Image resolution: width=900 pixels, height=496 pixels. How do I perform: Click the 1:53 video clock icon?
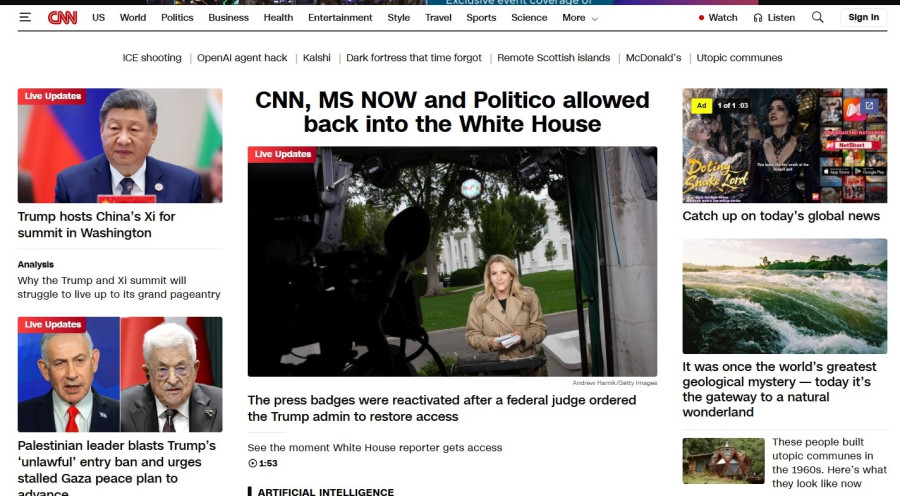(x=252, y=463)
